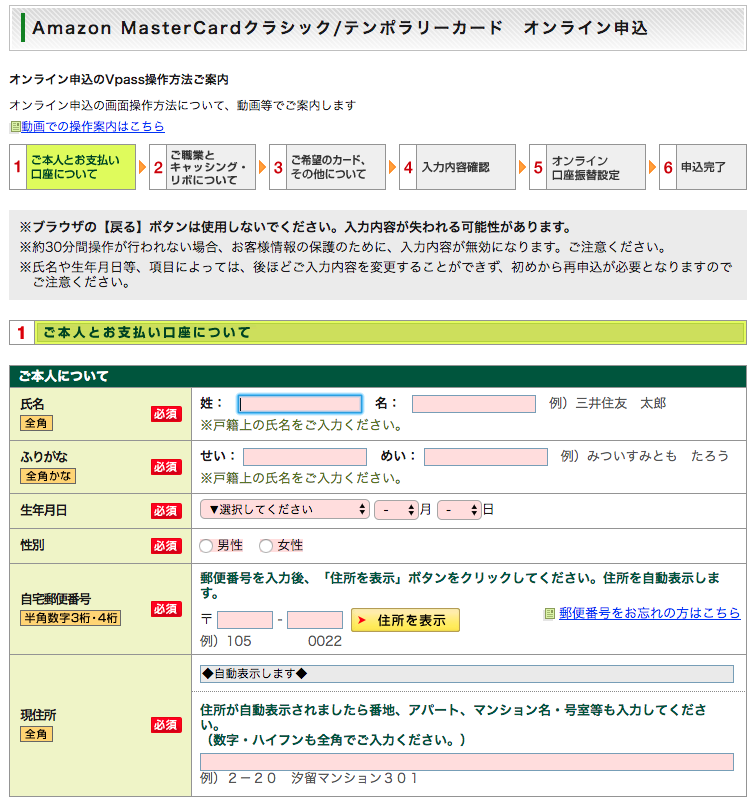The image size is (756, 797).
Task: Click the document icon beside the postal code help link
Action: (549, 614)
